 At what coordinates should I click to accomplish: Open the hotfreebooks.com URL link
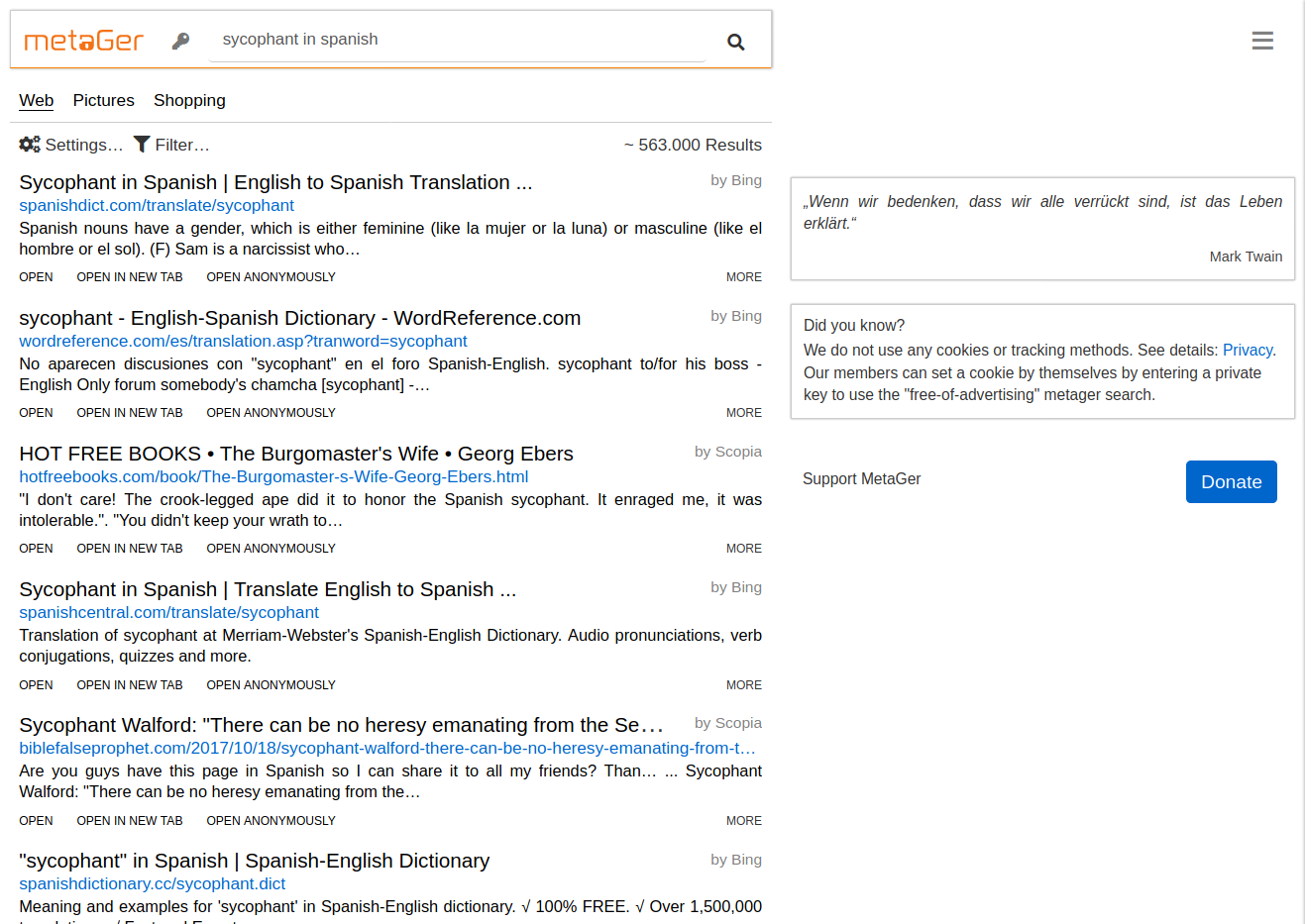coord(273,476)
